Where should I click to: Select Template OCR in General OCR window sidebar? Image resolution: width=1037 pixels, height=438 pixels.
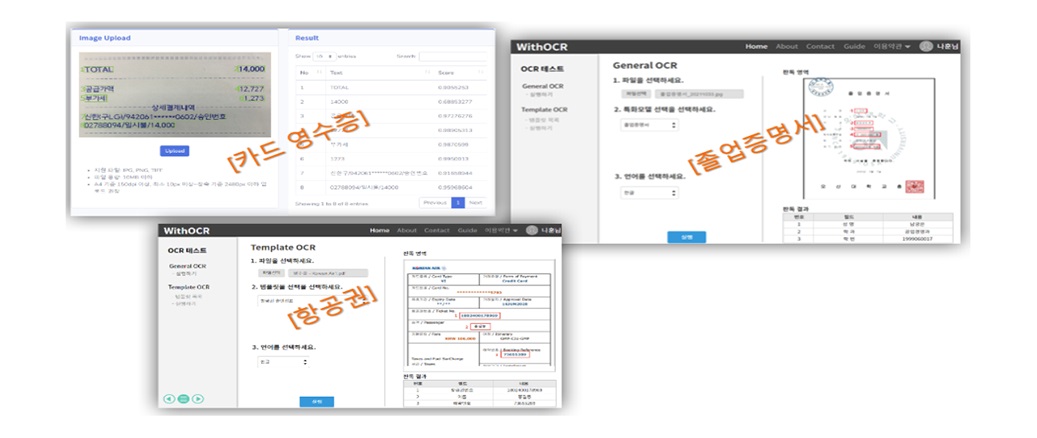(x=545, y=109)
